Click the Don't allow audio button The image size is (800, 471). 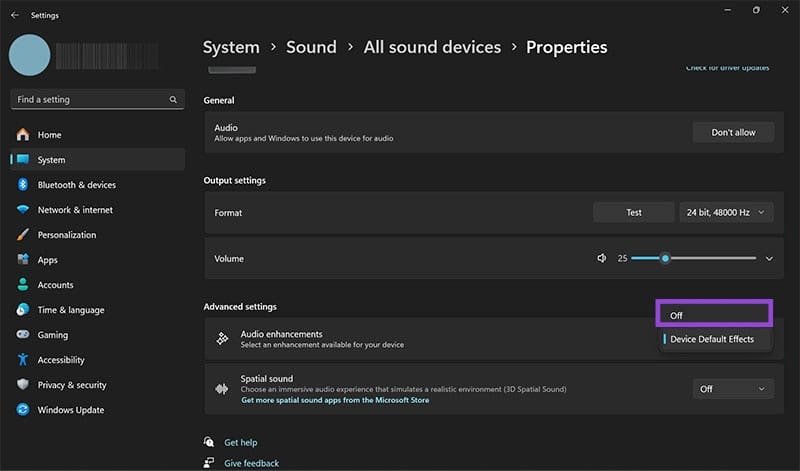[733, 132]
